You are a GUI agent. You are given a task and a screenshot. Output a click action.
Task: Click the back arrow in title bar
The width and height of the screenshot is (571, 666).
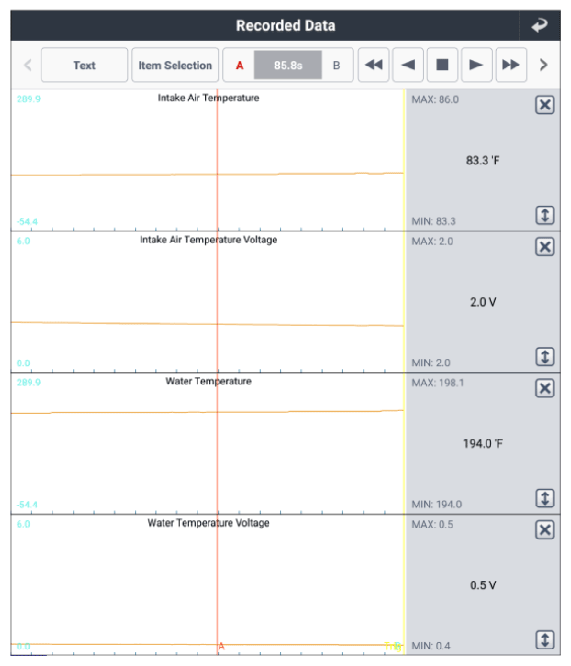tap(540, 25)
